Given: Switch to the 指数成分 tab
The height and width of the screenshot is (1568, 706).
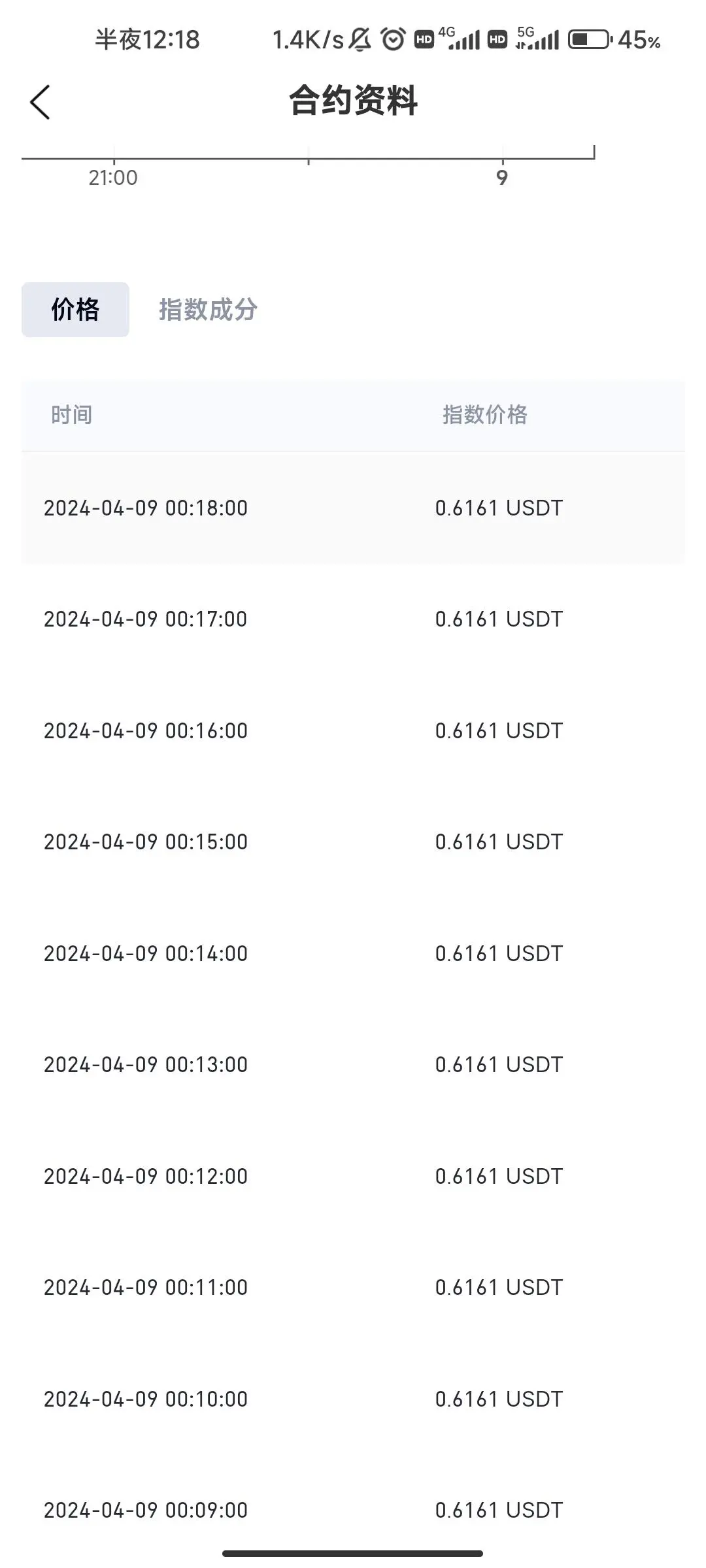Looking at the screenshot, I should pos(208,310).
